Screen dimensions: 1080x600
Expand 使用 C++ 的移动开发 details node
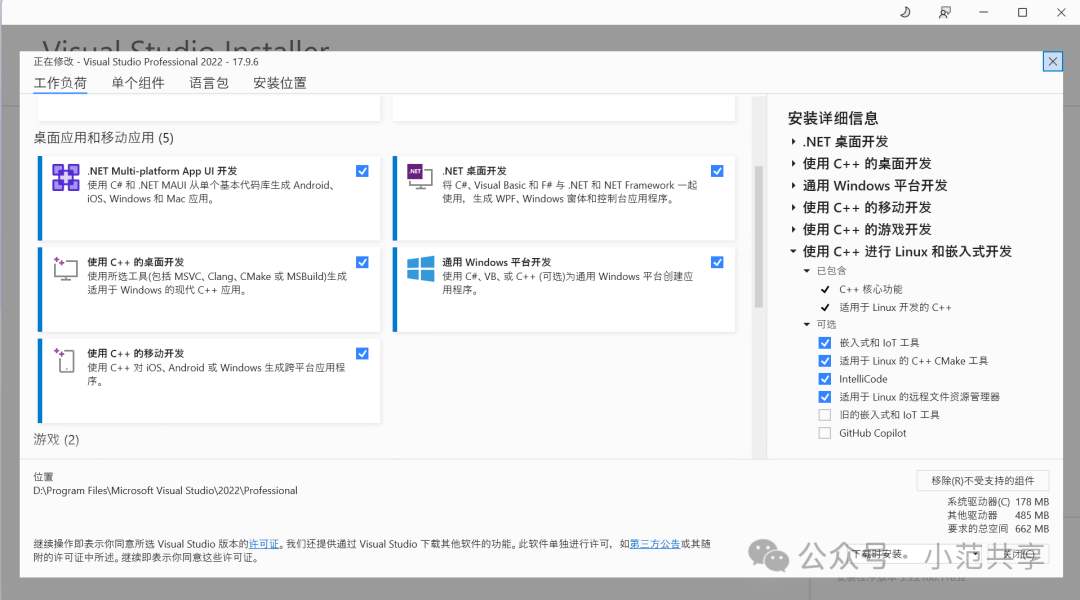tap(793, 207)
